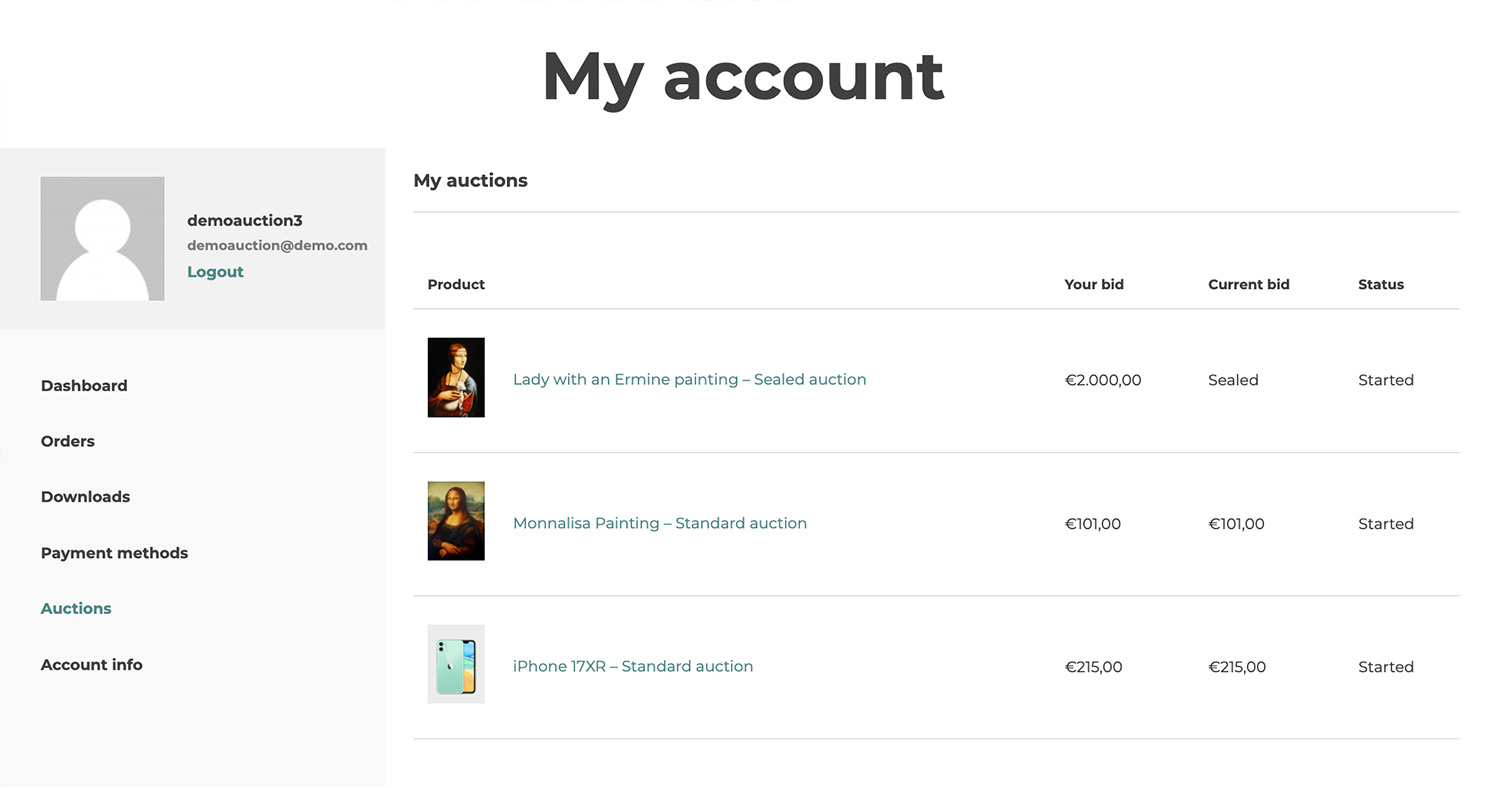Click the green iPhone product thumbnail
This screenshot has height=788, width=1500.
point(456,665)
